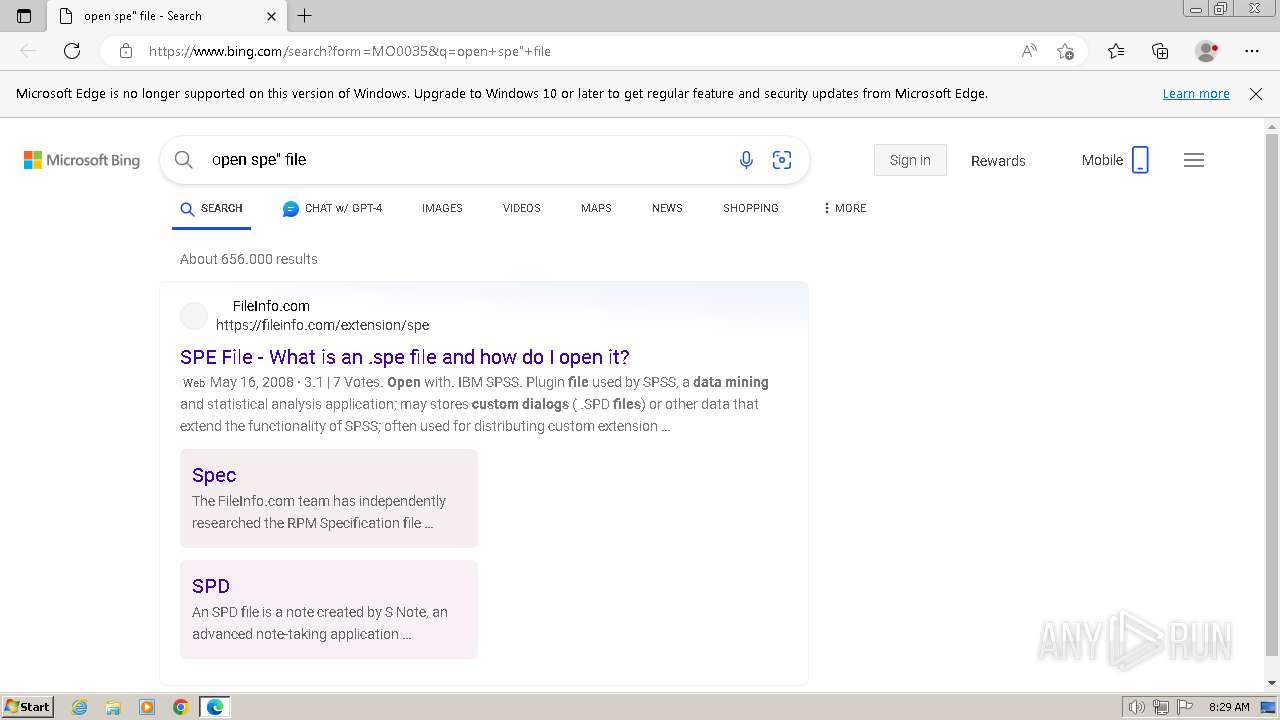The height and width of the screenshot is (720, 1280).
Task: Open the fileinfo.com/extension/spe URL
Action: coord(322,325)
